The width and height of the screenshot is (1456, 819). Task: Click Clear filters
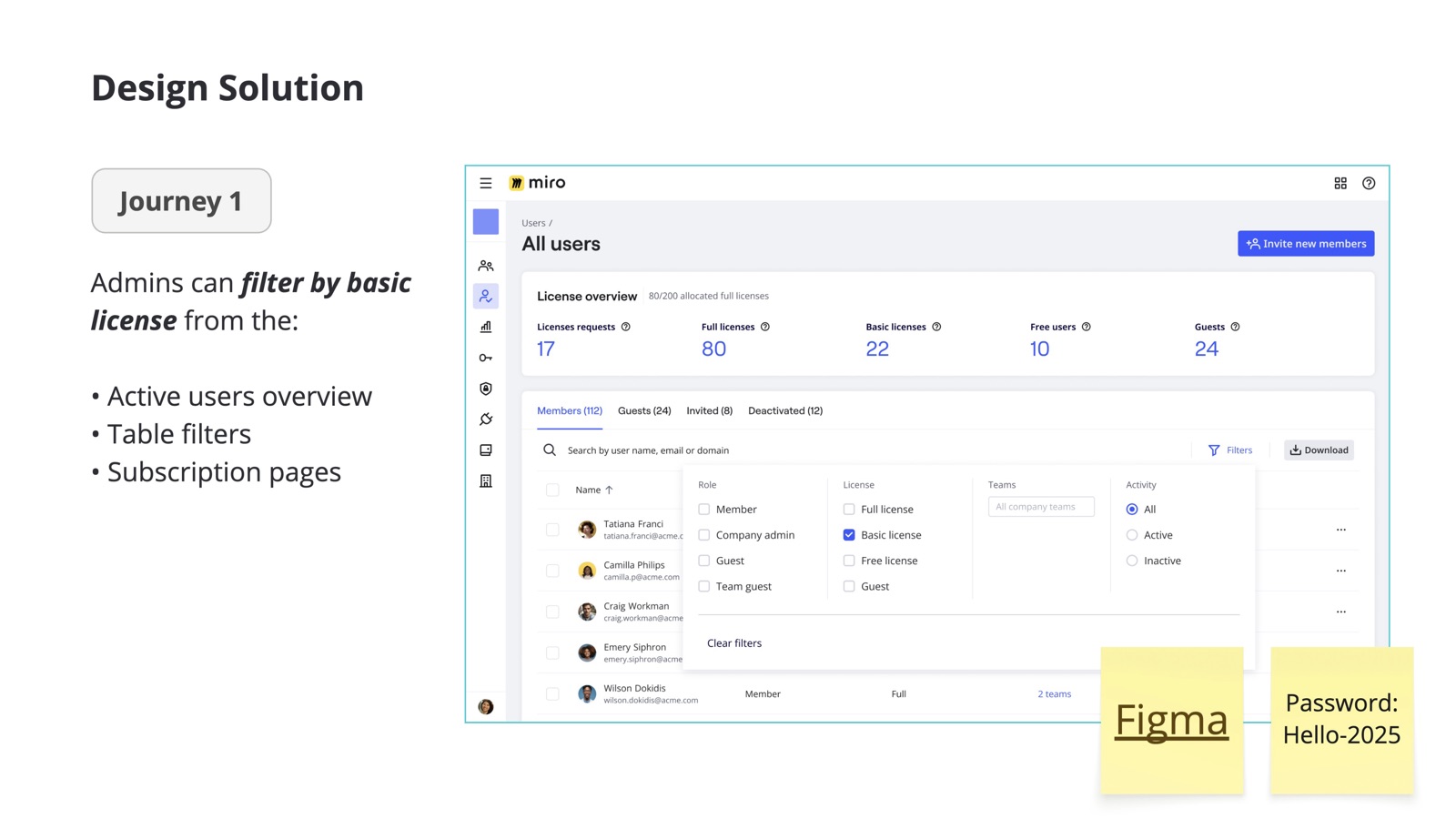pyautogui.click(x=734, y=643)
